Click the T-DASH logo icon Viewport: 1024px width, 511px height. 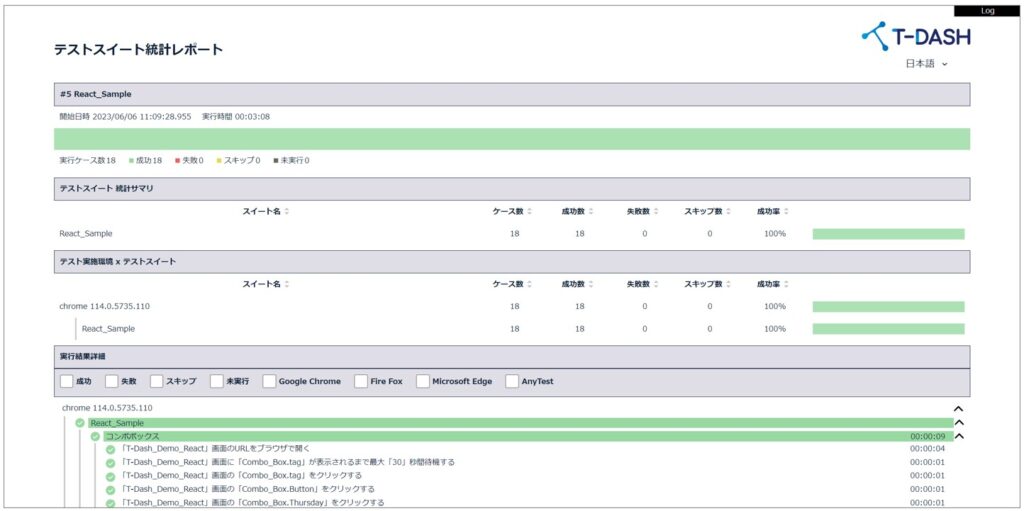[875, 36]
